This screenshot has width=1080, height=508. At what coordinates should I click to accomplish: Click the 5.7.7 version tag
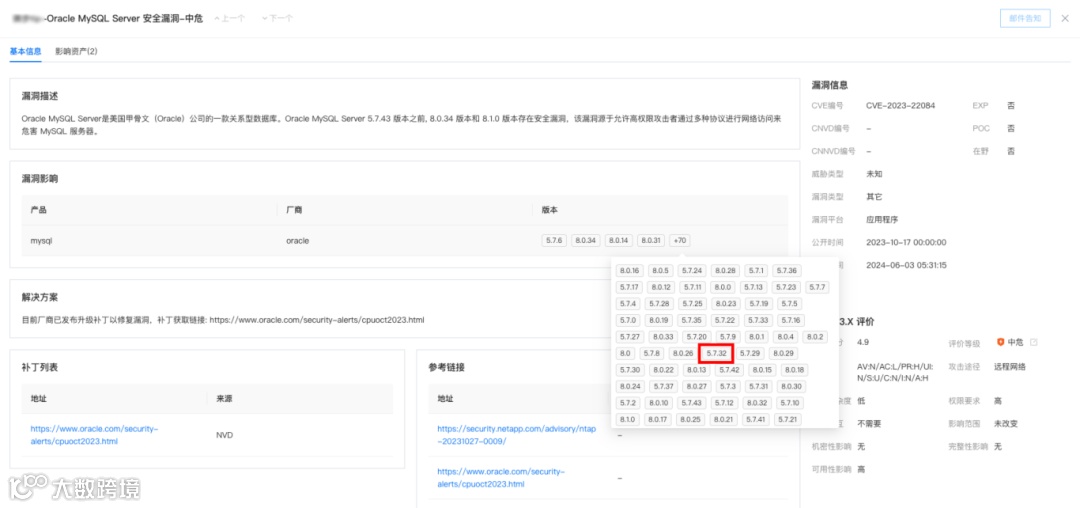coord(817,287)
